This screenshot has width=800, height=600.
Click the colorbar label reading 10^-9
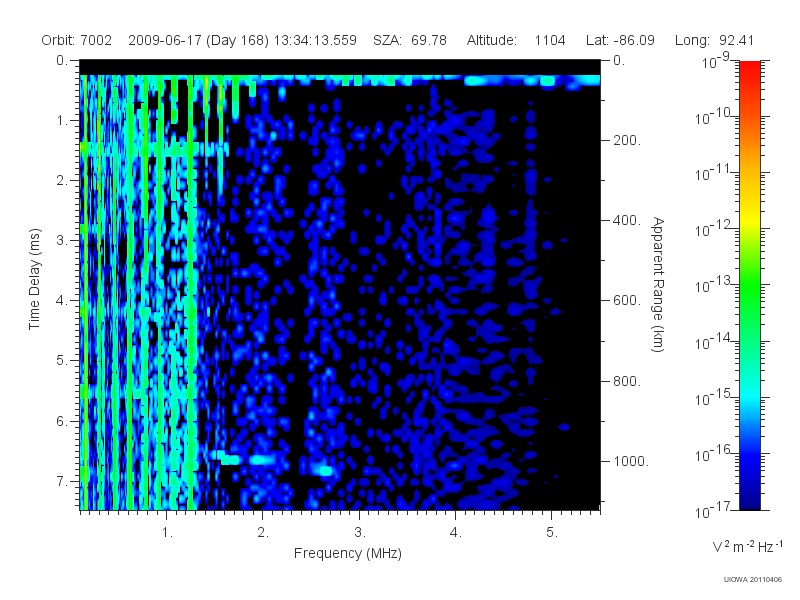point(716,61)
